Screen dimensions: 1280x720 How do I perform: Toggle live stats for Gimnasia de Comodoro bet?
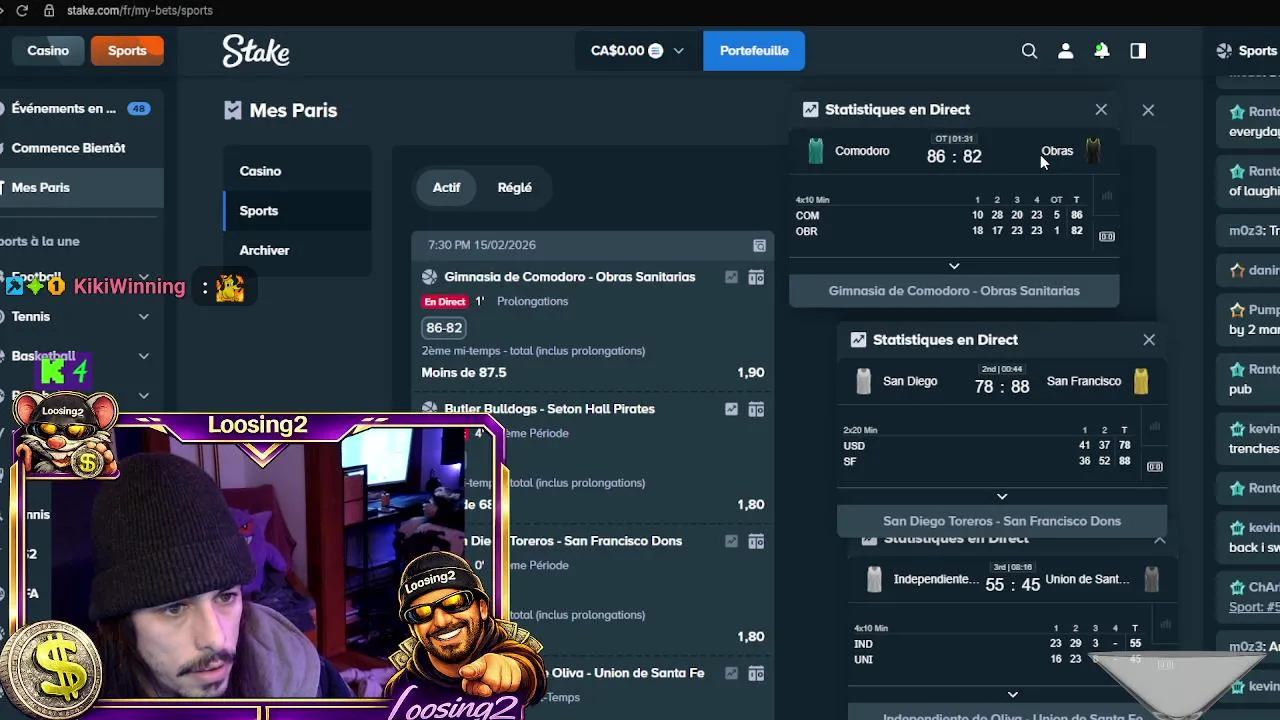[x=731, y=277]
